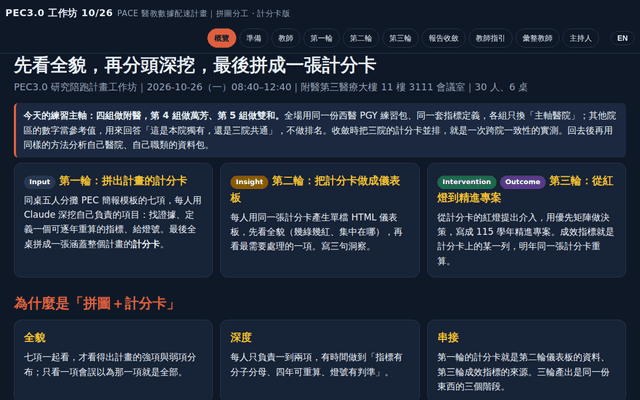Viewport: 640px width, 400px height.
Task: Click the 全貌 card heading
Action: (35, 338)
